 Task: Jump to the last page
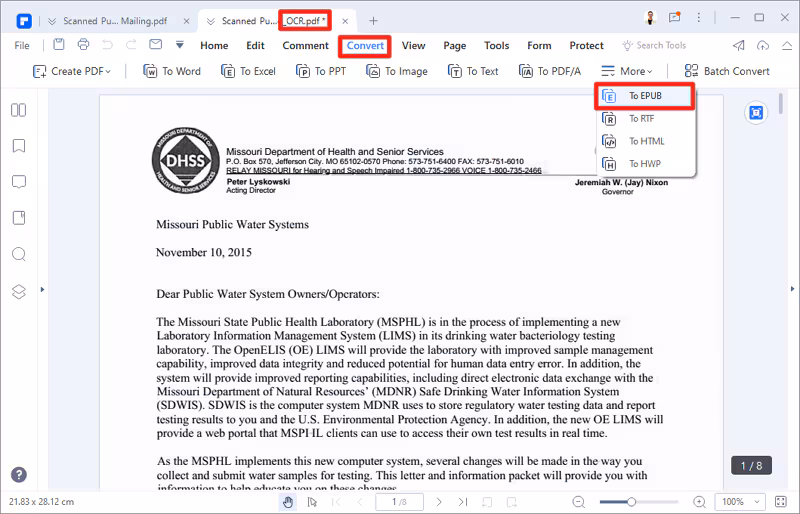click(x=463, y=502)
